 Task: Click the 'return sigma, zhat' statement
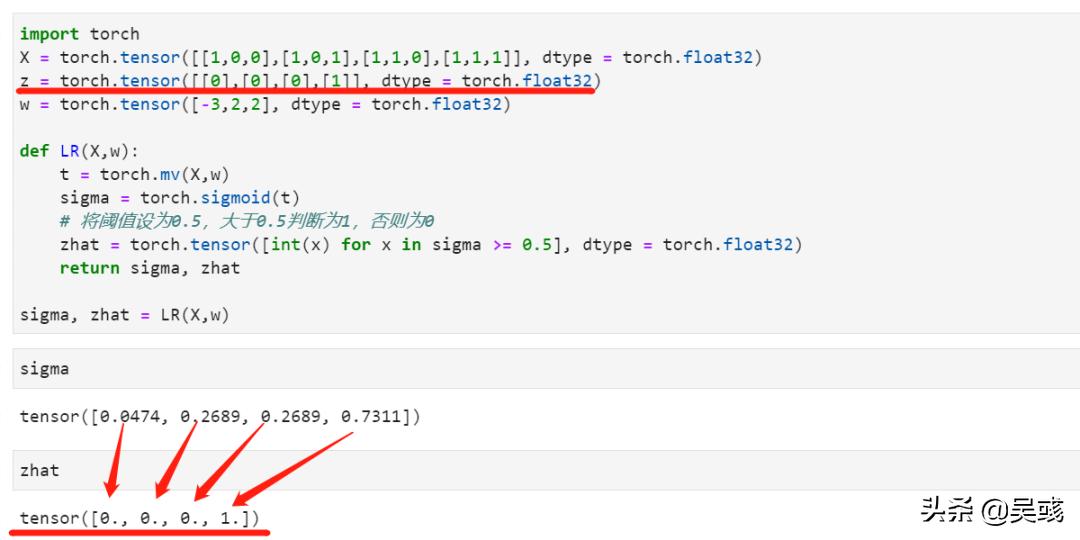coord(149,267)
